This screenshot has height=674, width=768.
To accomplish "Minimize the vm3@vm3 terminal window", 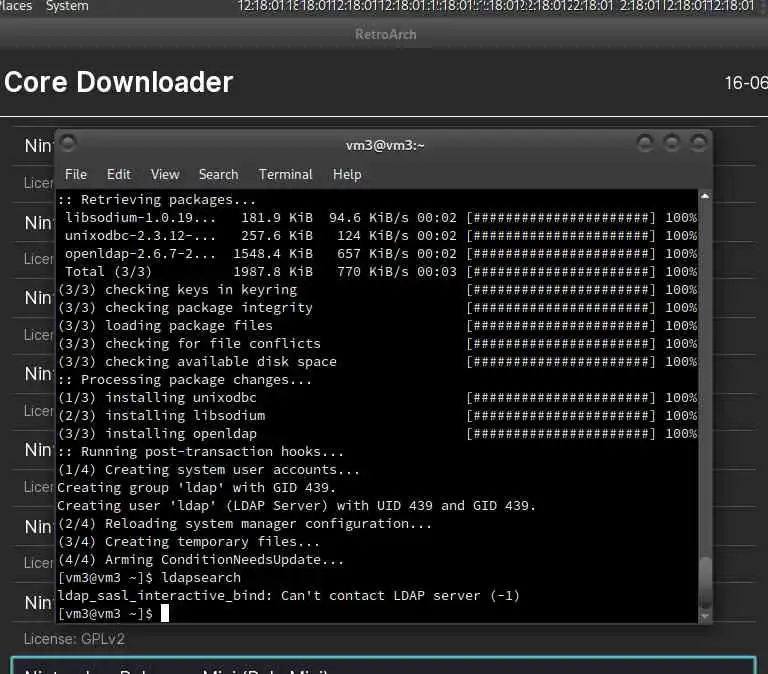I will (645, 143).
